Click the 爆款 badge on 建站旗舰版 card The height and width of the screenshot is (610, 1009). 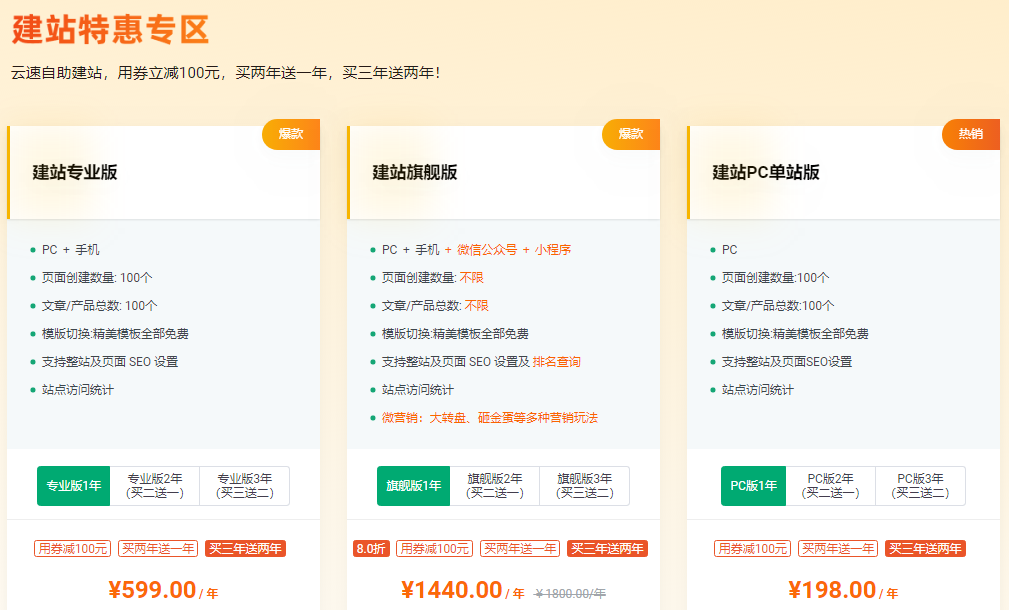[631, 134]
